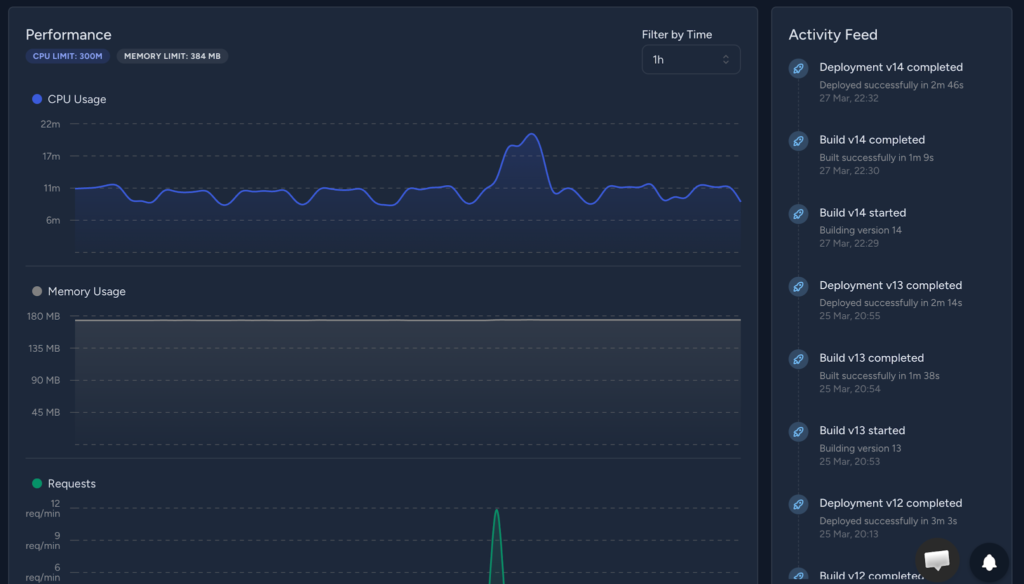
Task: Open the chat feedback bubble
Action: [937, 559]
